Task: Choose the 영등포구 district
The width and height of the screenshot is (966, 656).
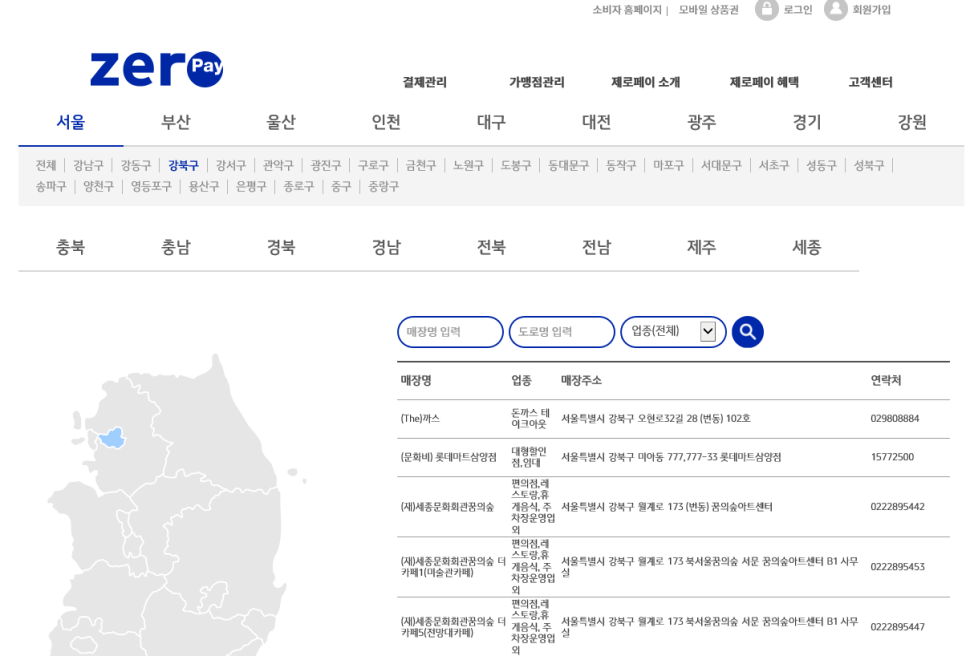Action: coord(151,186)
